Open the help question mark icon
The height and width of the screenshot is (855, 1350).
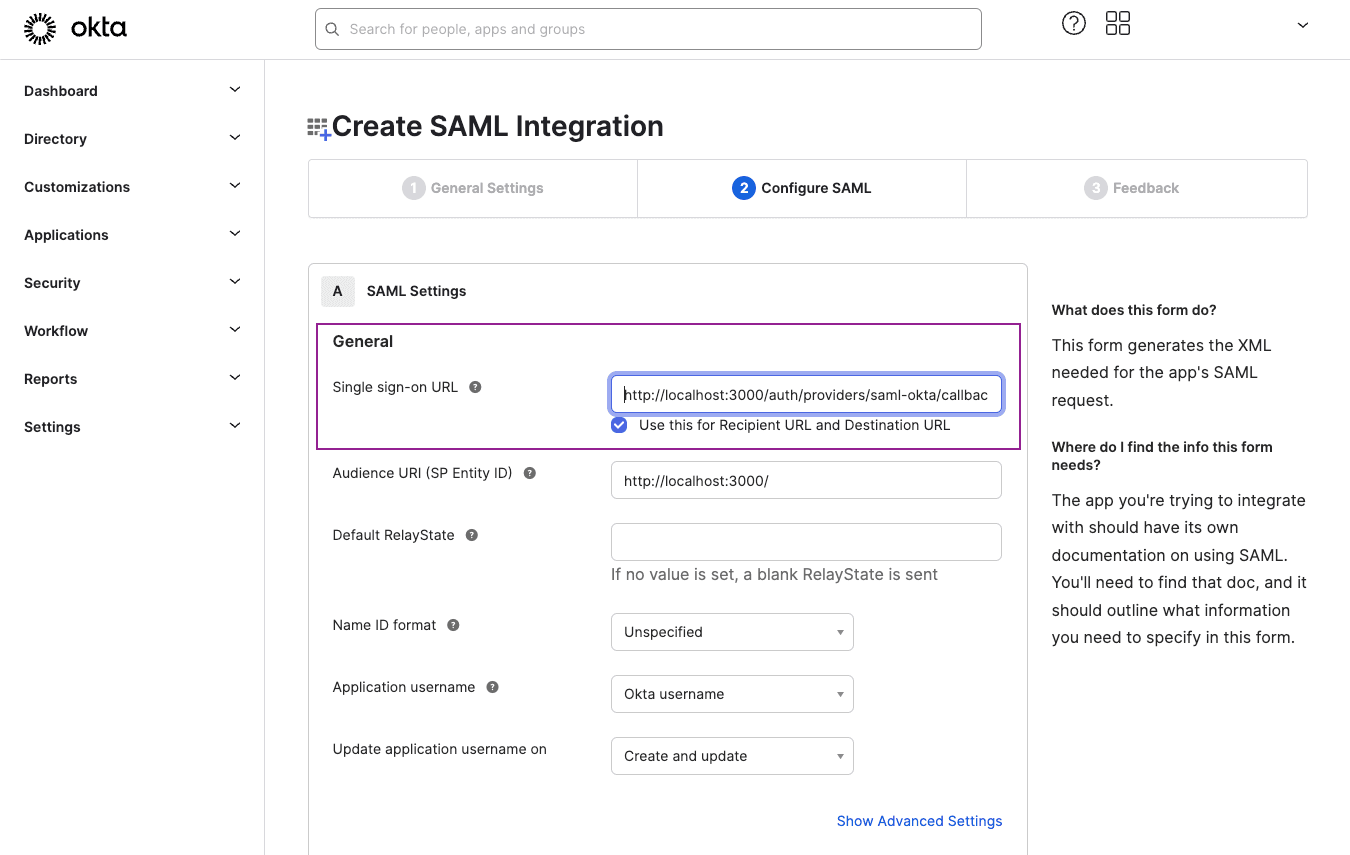[x=1074, y=24]
